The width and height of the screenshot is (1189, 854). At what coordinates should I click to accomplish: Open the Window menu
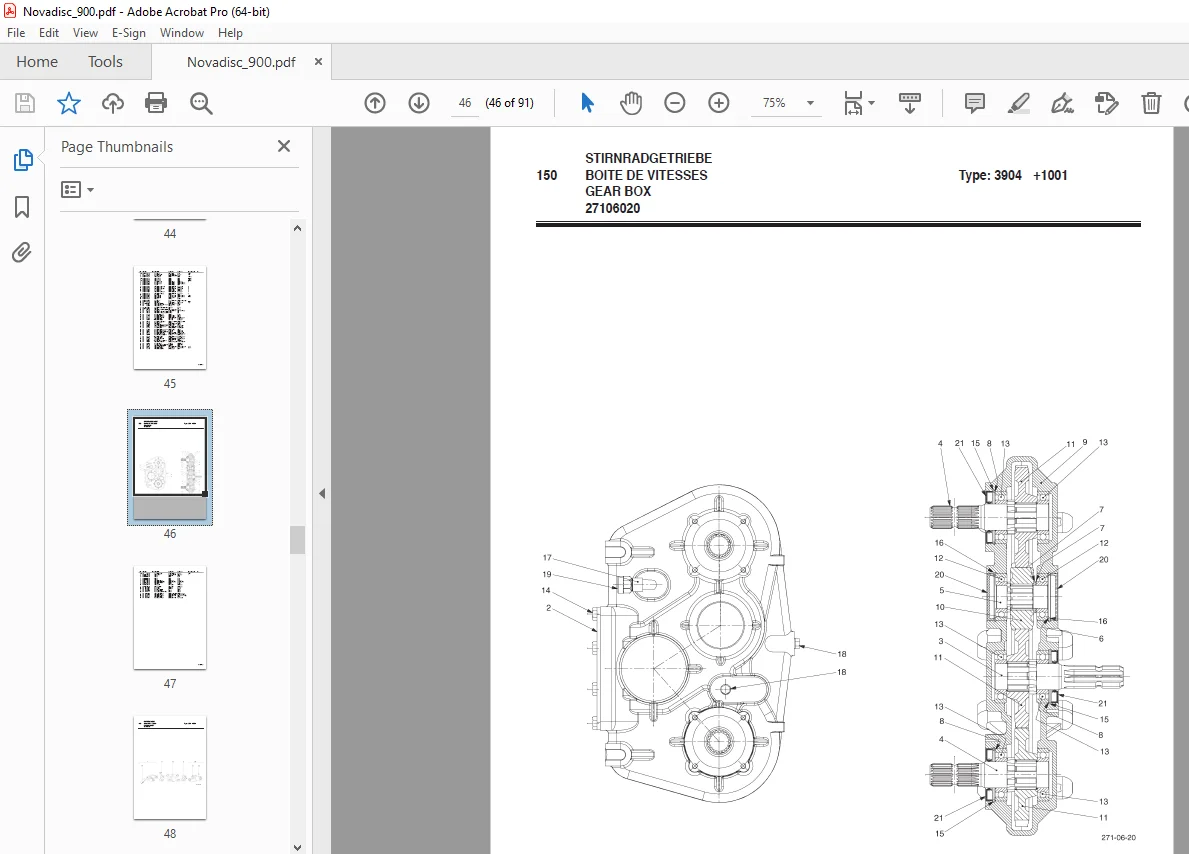181,33
